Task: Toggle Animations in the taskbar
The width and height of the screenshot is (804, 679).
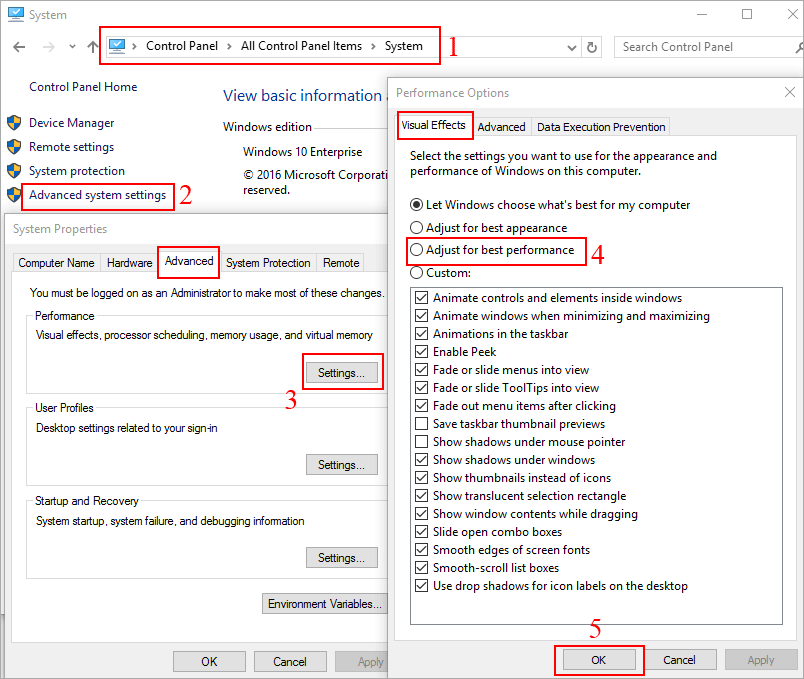Action: tap(492, 334)
